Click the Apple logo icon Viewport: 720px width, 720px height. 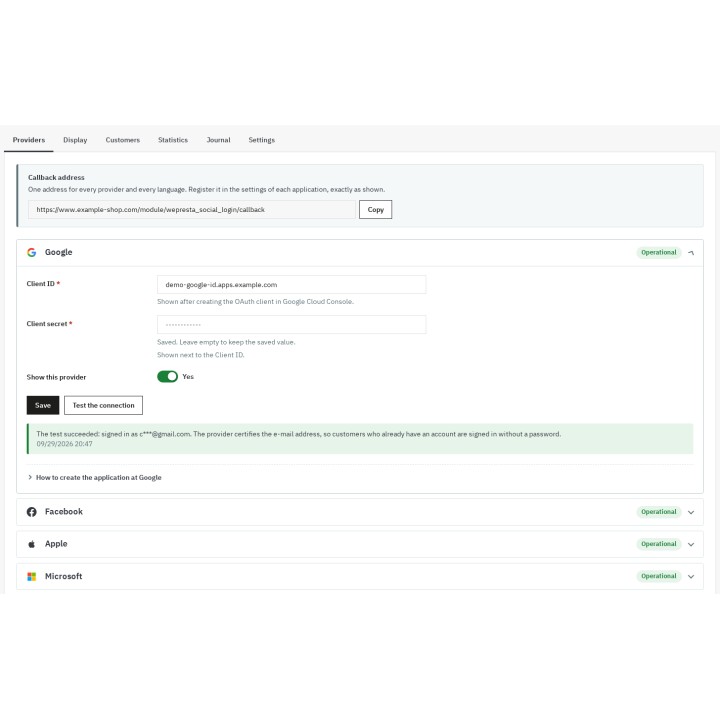(x=31, y=544)
